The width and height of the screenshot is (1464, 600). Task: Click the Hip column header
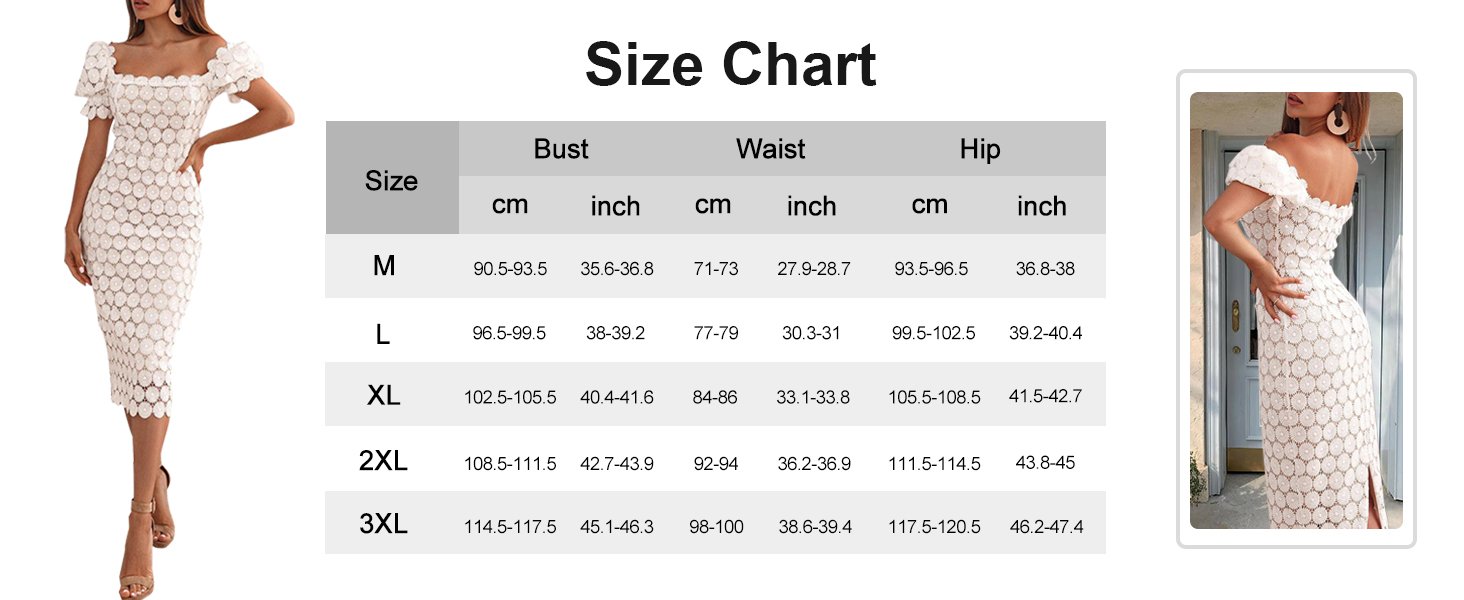[980, 150]
